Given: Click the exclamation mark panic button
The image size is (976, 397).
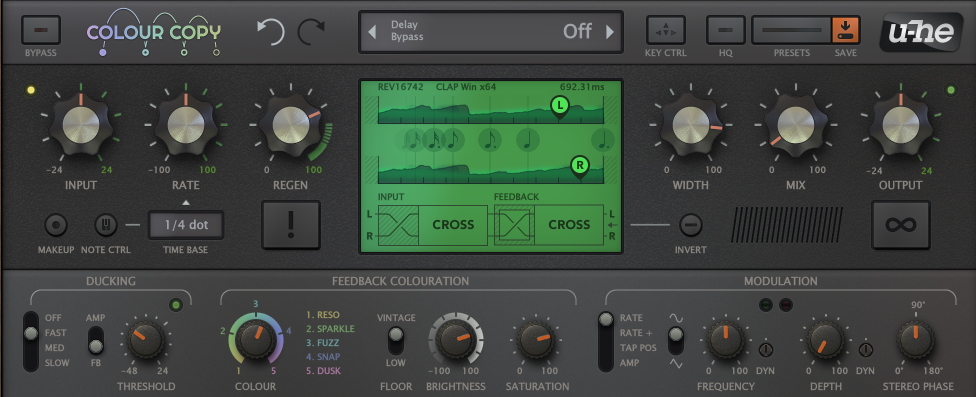Looking at the screenshot, I should point(291,225).
